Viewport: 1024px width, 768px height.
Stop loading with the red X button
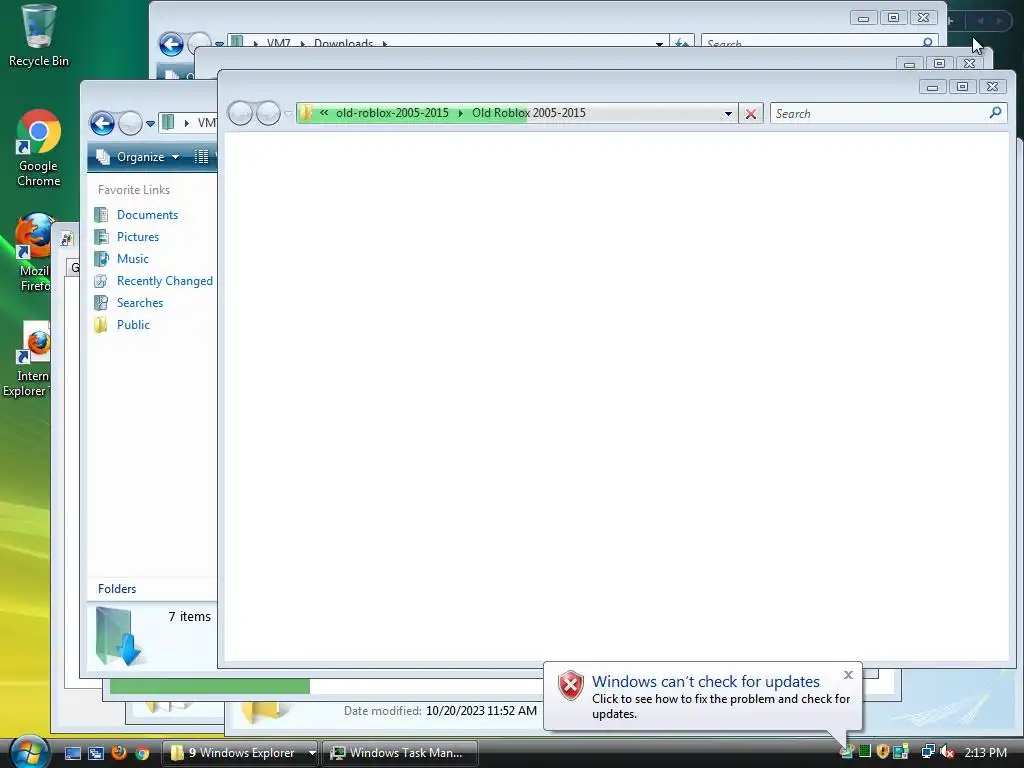pyautogui.click(x=751, y=114)
